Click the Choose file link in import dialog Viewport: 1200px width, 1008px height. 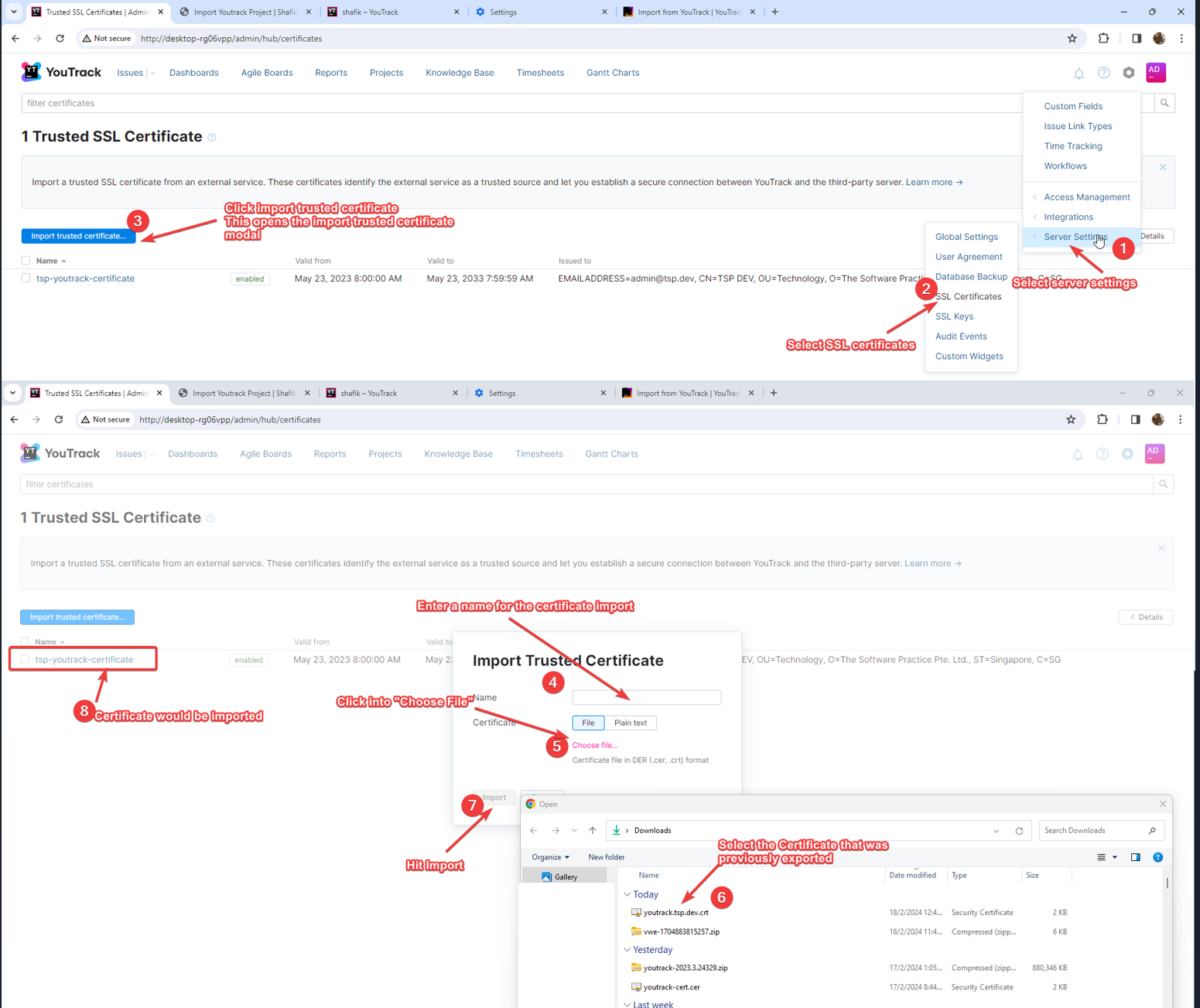tap(594, 745)
